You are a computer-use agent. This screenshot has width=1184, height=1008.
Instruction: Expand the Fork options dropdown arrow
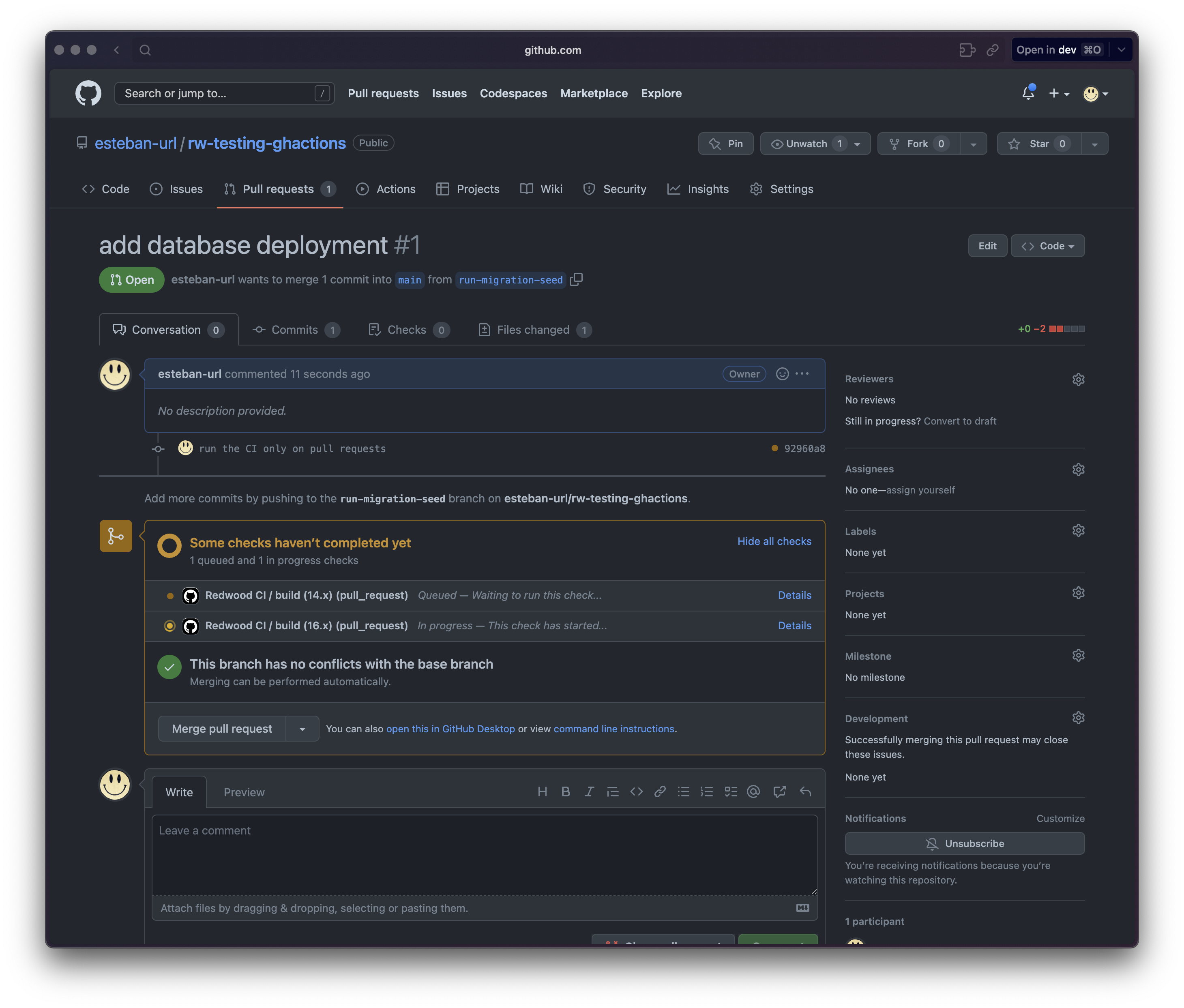(x=973, y=144)
